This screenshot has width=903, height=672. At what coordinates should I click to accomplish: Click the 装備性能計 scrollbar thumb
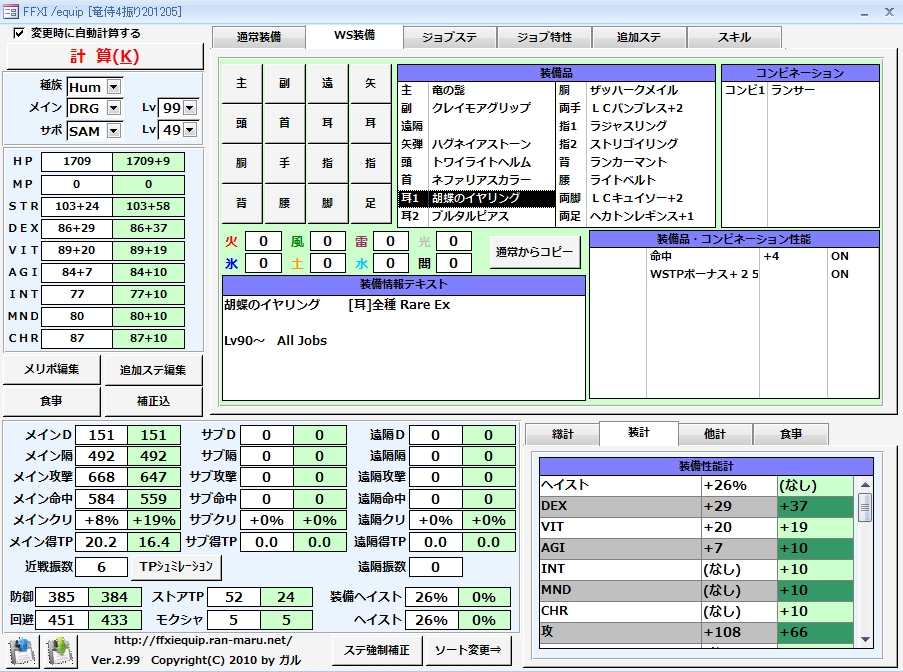pyautogui.click(x=864, y=507)
